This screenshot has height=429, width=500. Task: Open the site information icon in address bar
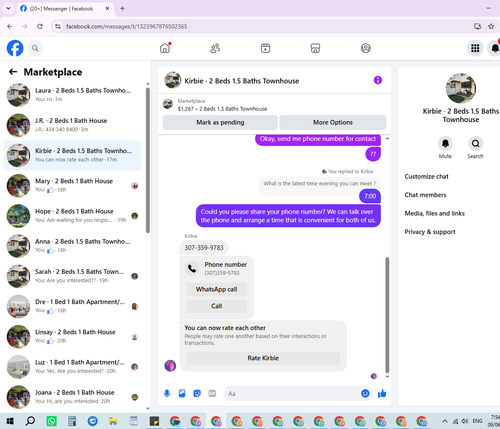(x=58, y=26)
